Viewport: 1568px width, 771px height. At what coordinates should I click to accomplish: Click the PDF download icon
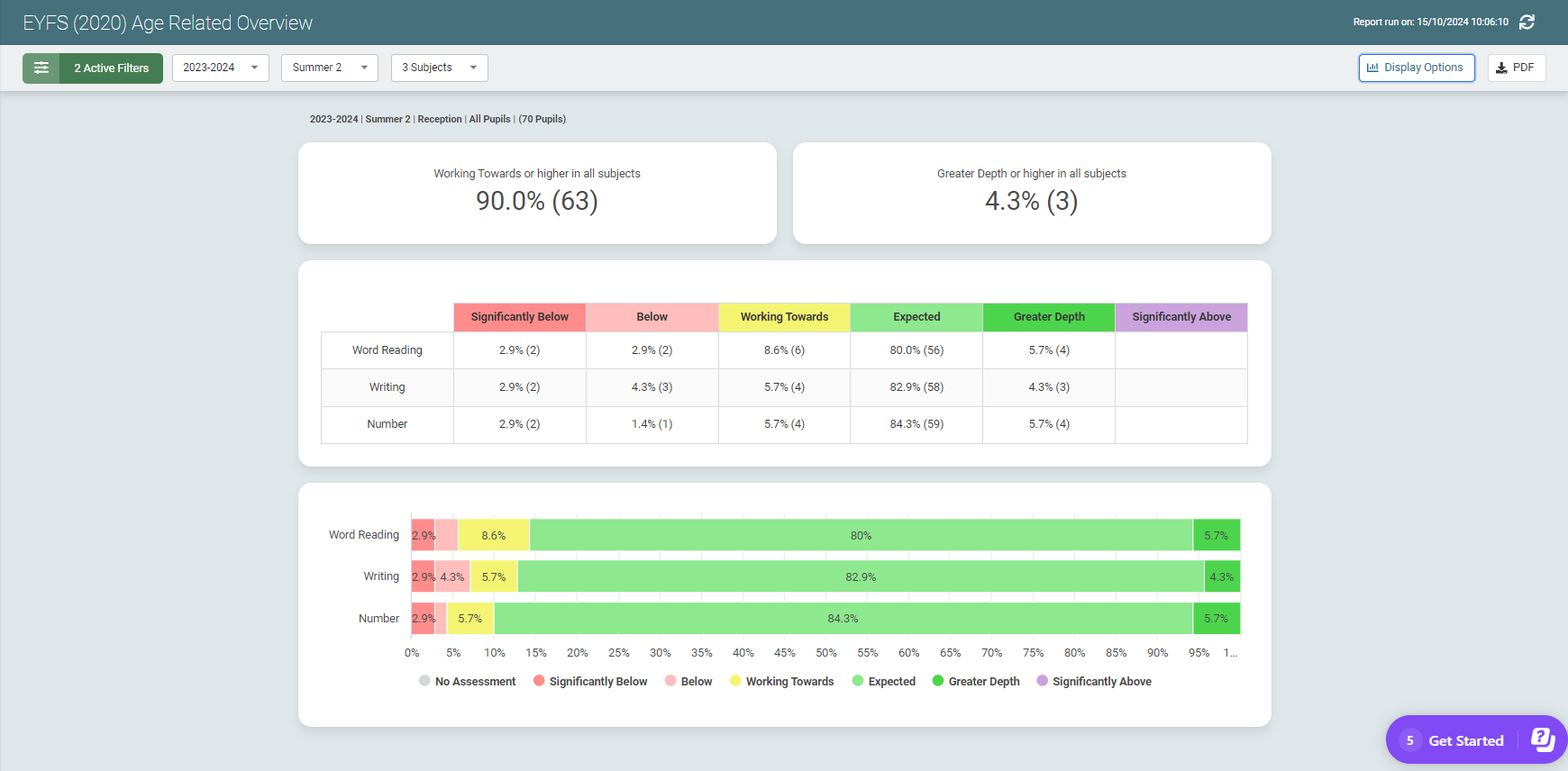(x=1501, y=68)
